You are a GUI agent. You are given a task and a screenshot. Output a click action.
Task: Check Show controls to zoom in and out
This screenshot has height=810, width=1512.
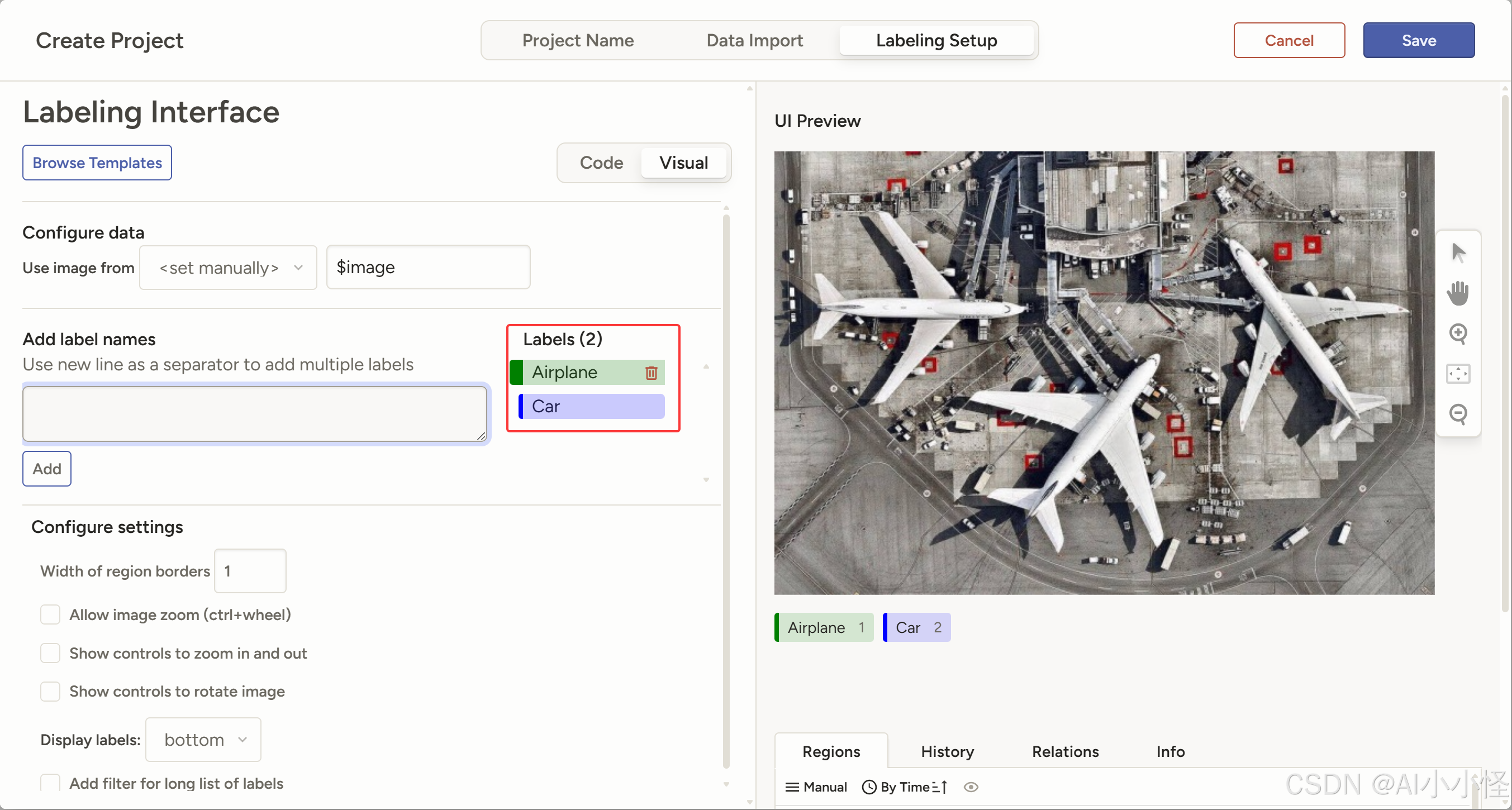[x=50, y=653]
